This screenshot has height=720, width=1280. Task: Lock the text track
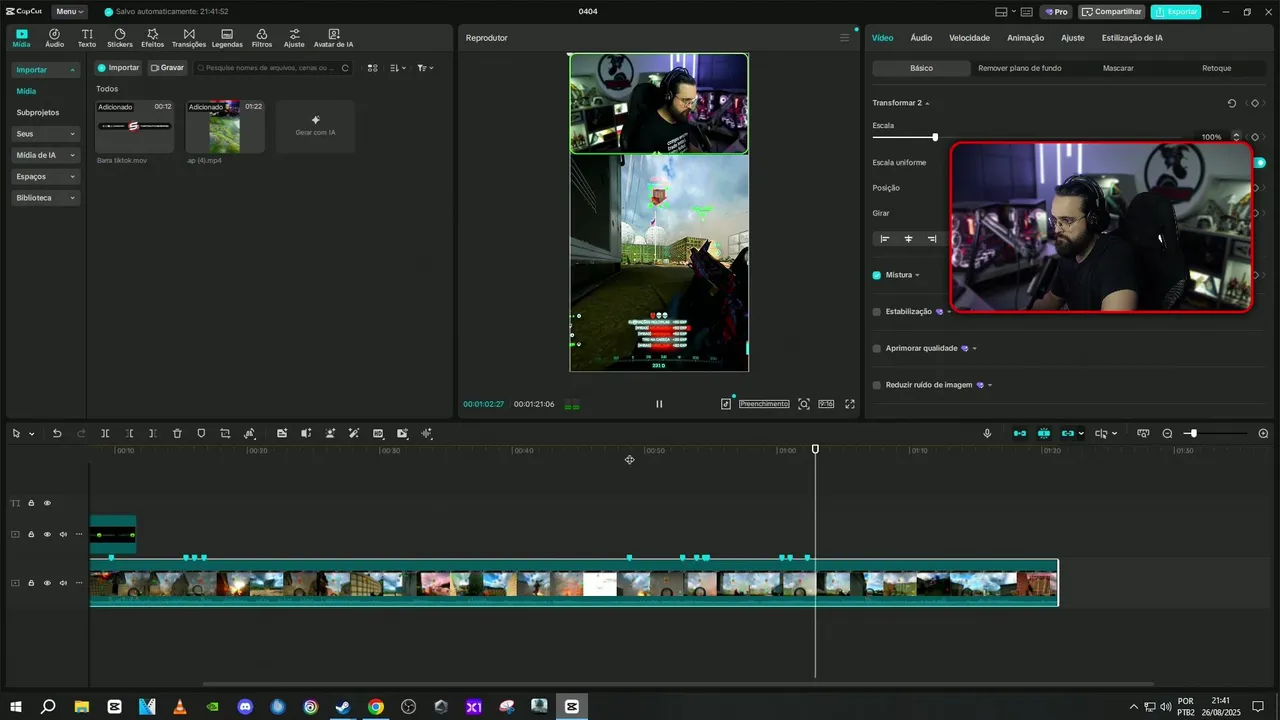click(31, 503)
